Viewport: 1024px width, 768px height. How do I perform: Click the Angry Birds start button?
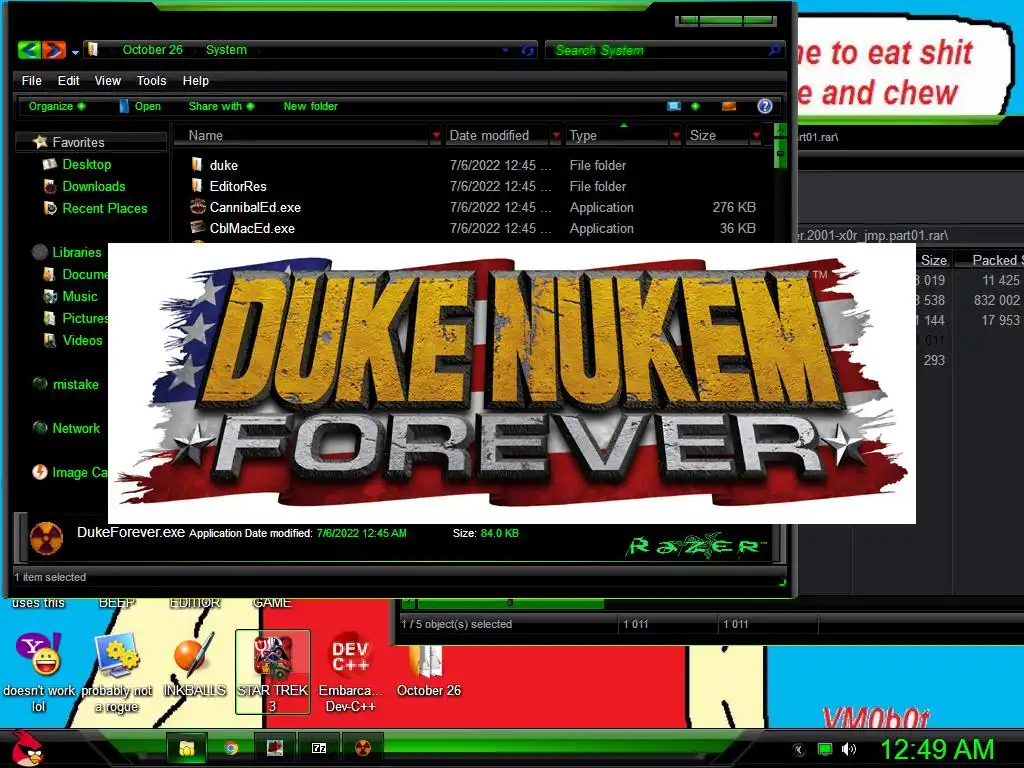click(27, 748)
